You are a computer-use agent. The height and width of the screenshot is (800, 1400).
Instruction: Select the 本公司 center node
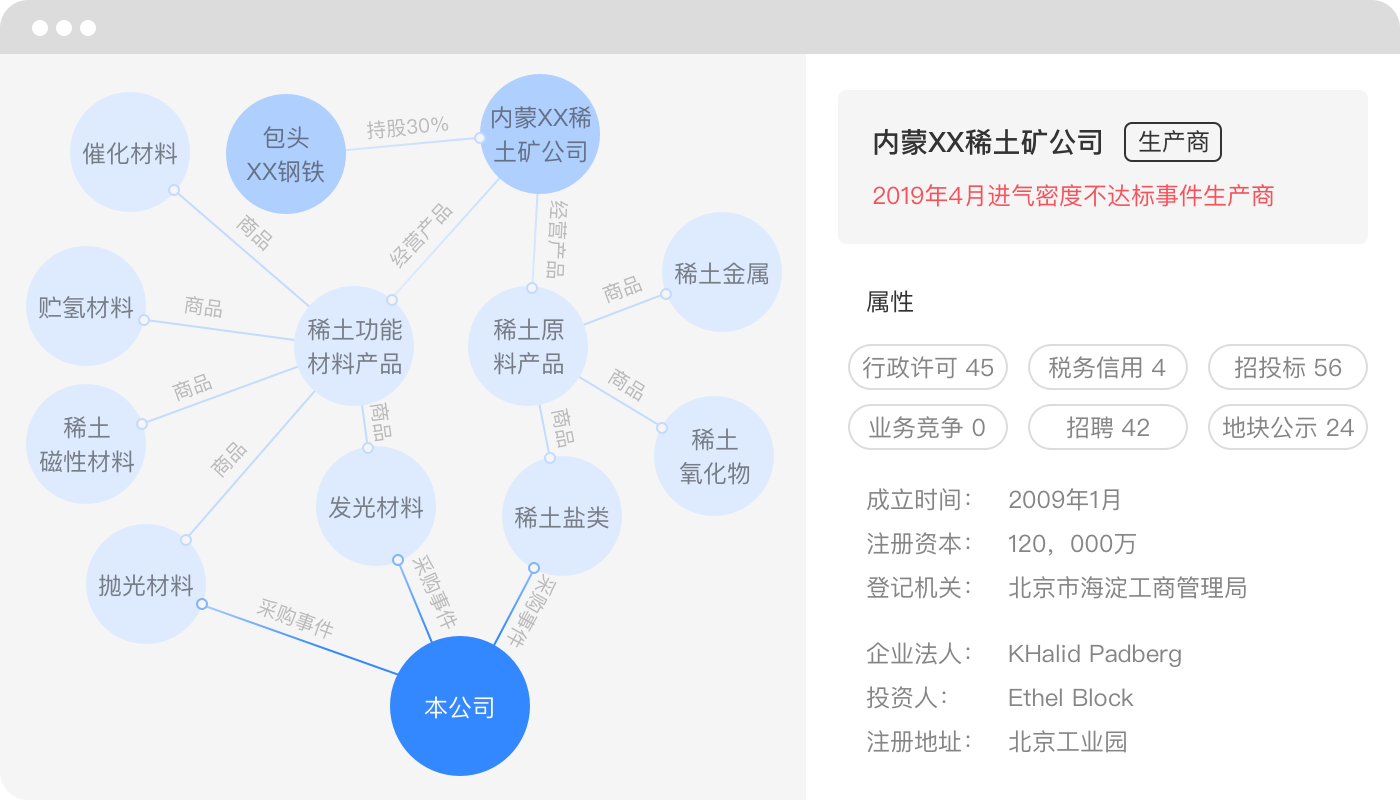coord(459,707)
